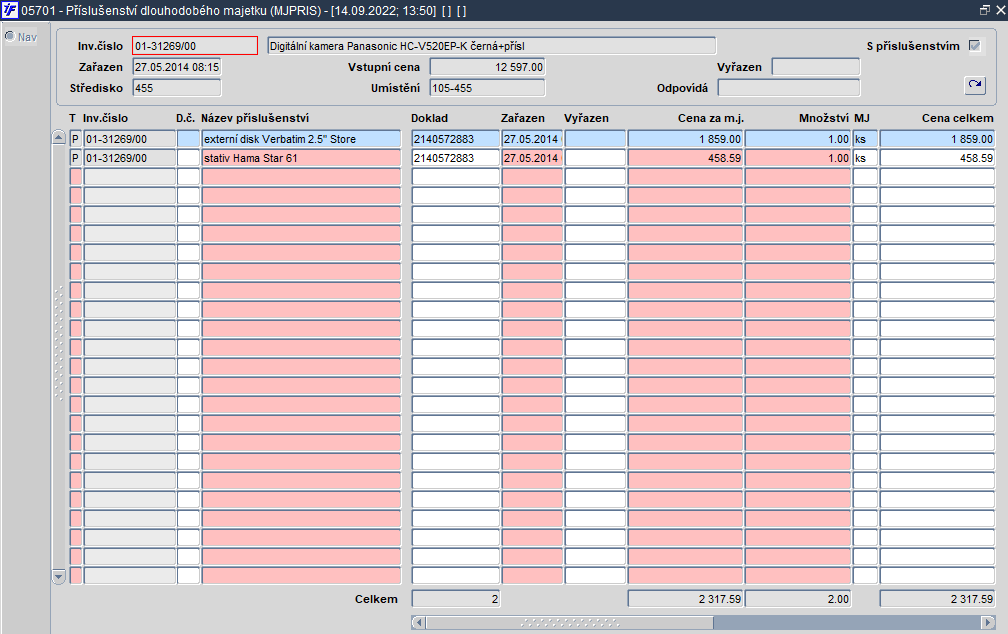Click the Název příslušenství column header

255,118
